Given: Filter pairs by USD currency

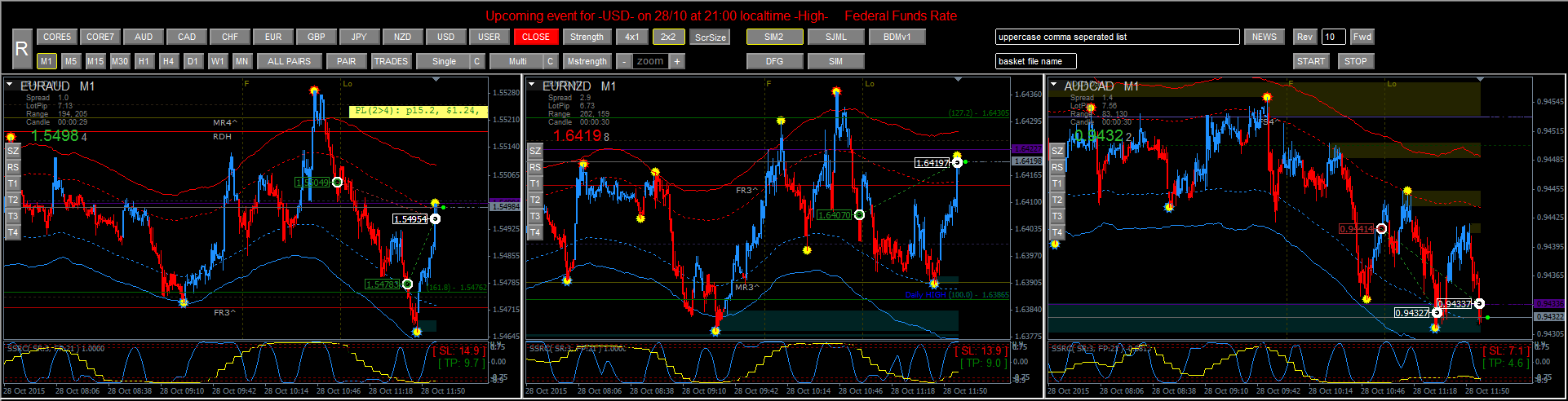Looking at the screenshot, I should (x=445, y=37).
